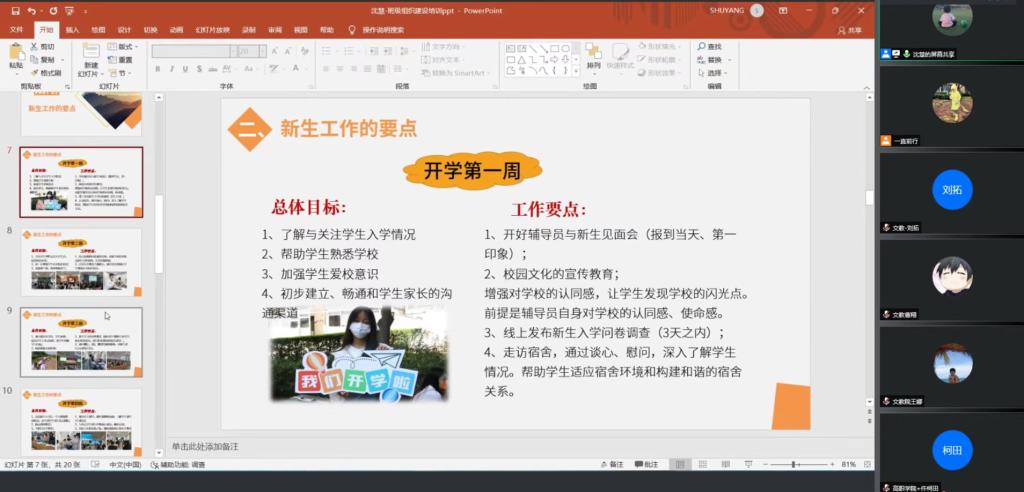The image size is (1024, 492).
Task: Click the zoom slider in status bar
Action: 796,464
